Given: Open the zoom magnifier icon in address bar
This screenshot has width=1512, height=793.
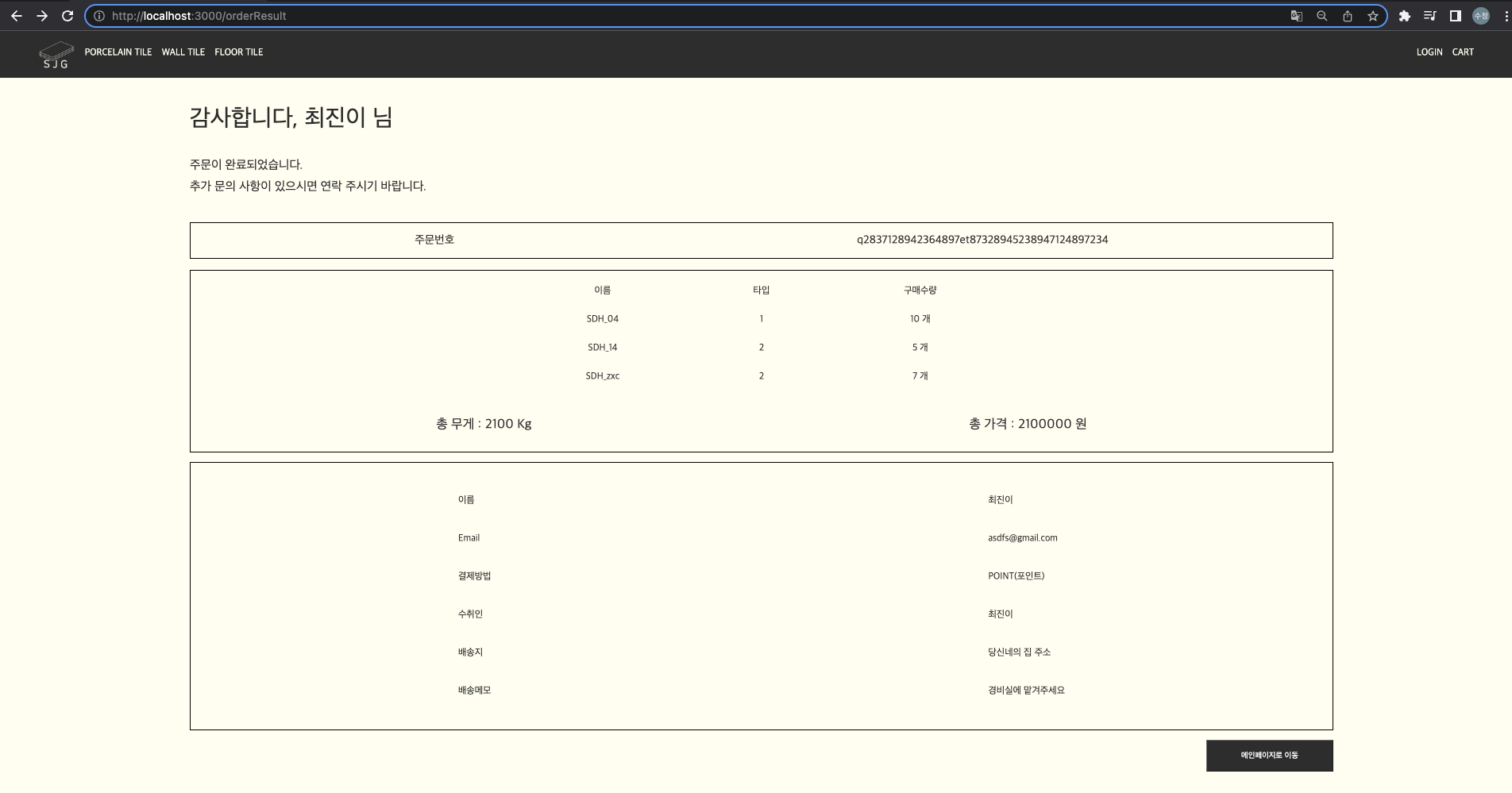Looking at the screenshot, I should pyautogui.click(x=1322, y=16).
